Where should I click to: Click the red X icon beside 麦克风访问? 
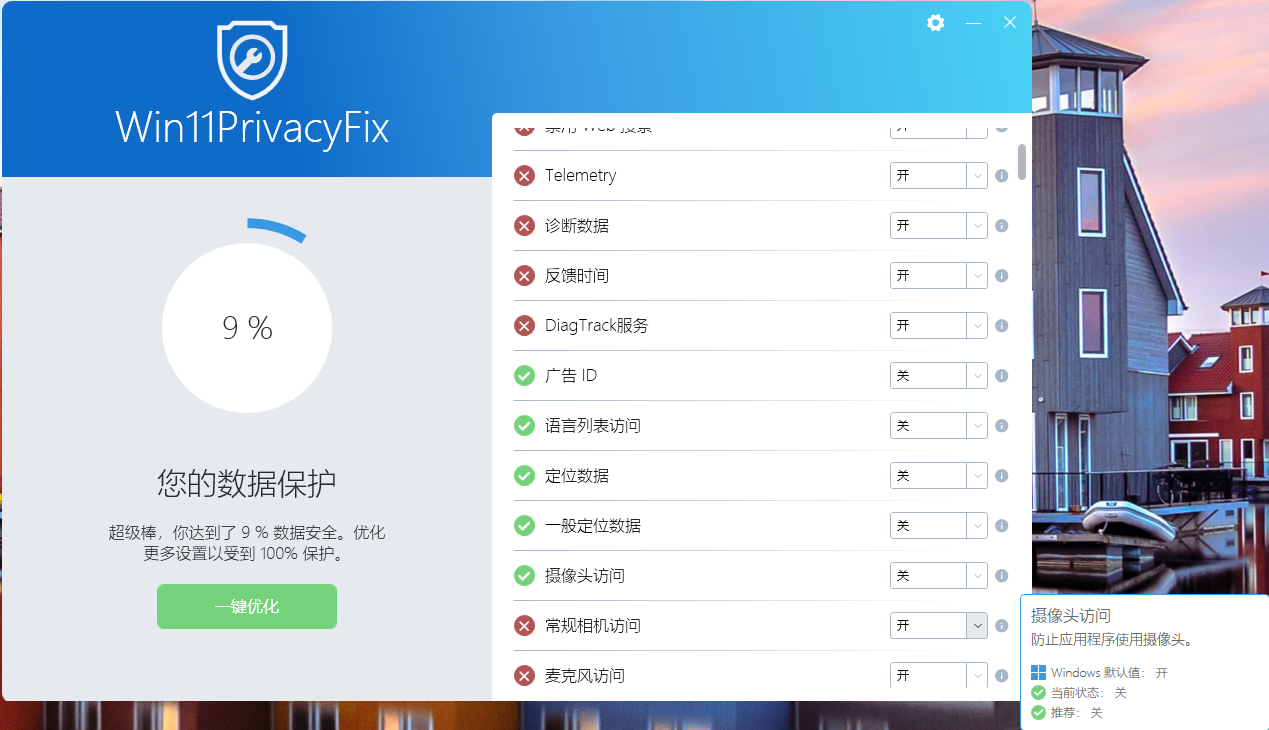point(524,676)
